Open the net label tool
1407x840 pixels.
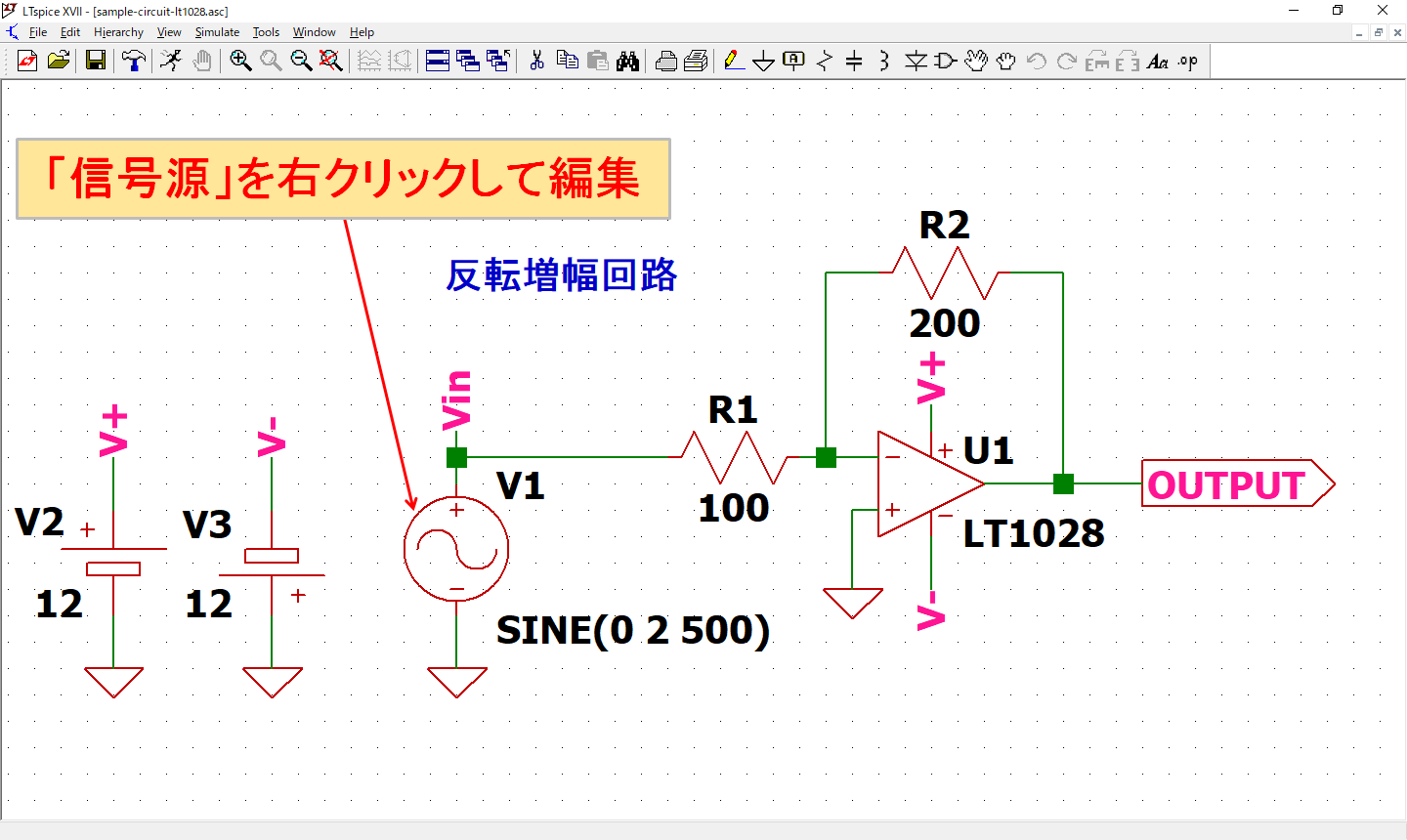coord(792,61)
